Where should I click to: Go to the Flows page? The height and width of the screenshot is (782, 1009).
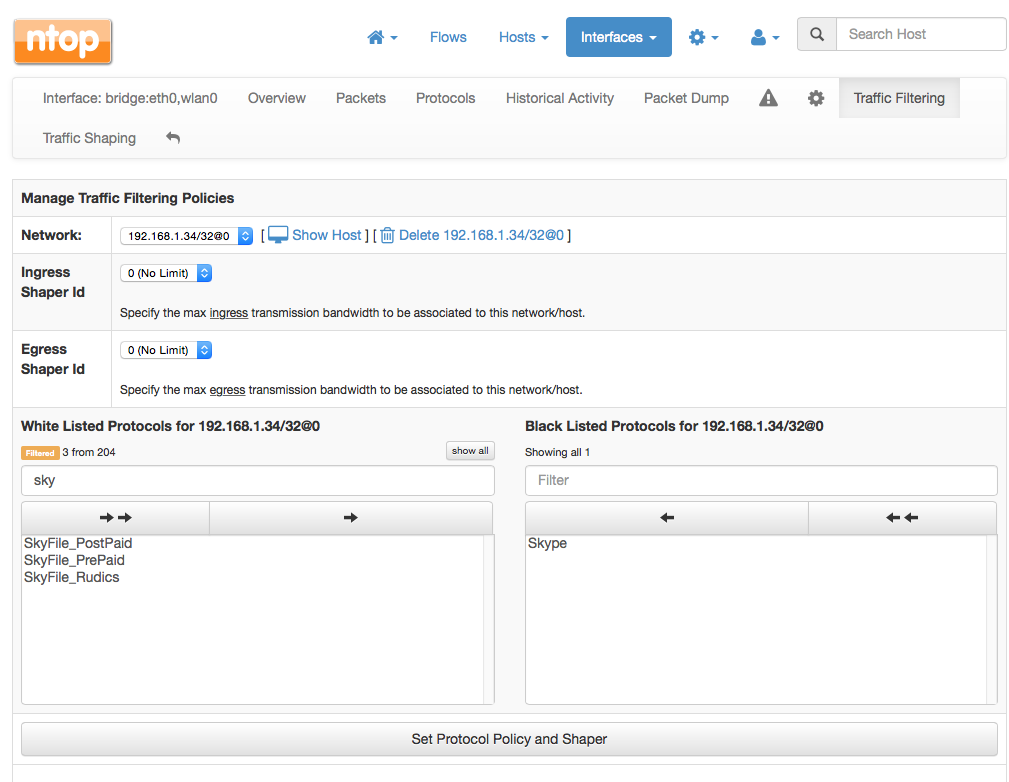coord(448,37)
